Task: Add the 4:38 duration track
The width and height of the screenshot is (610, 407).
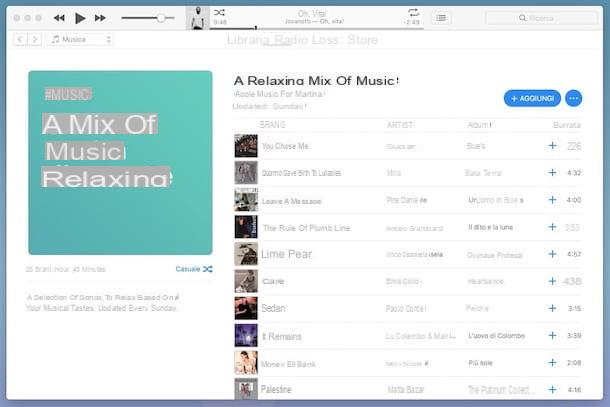Action: 552,281
